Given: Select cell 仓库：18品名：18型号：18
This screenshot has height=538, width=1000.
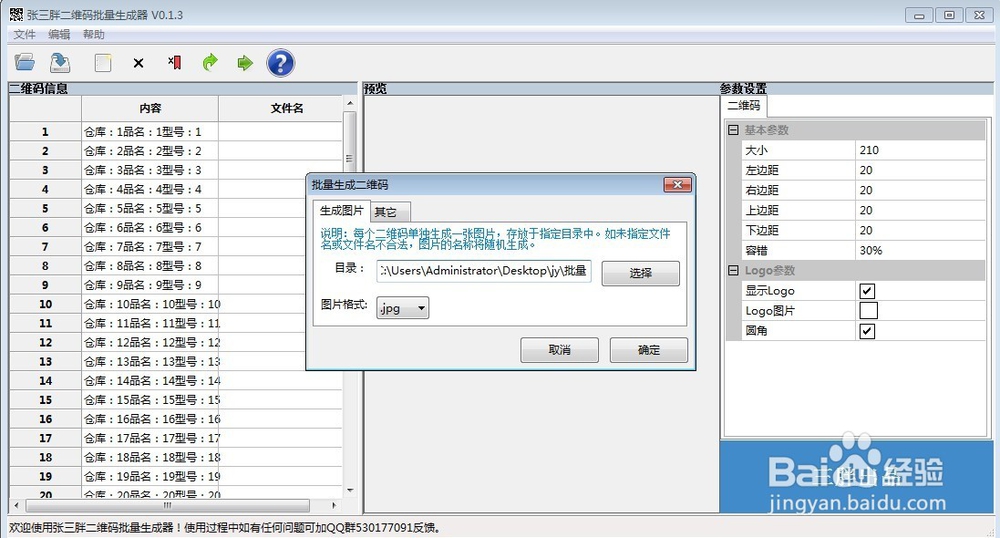Looking at the screenshot, I should pos(150,457).
